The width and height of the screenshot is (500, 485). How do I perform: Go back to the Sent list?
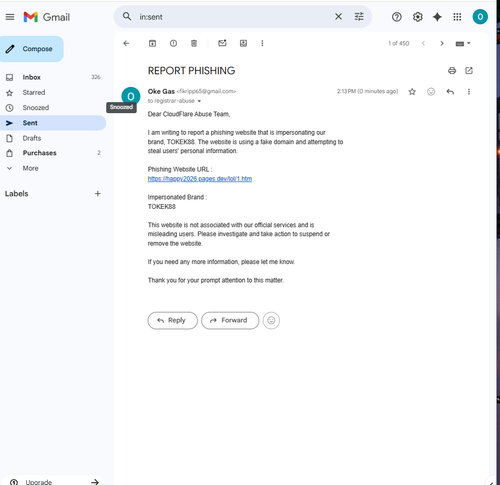pos(126,43)
